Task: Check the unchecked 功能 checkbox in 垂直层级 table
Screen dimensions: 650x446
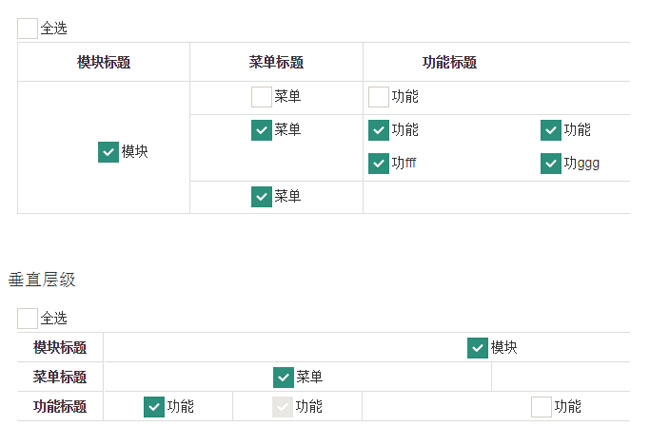Action: [541, 407]
